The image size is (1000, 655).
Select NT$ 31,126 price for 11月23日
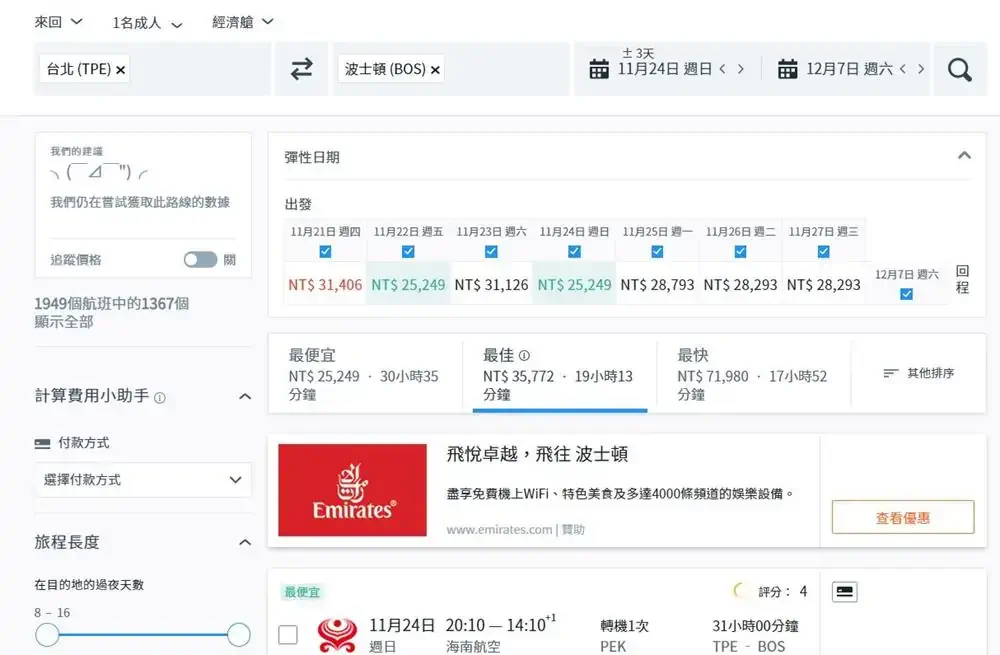point(491,284)
